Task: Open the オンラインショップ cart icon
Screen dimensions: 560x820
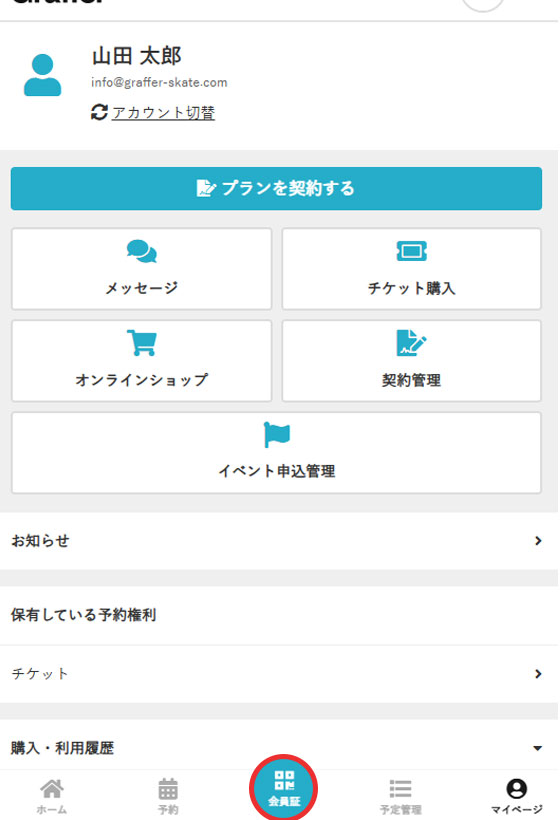Action: point(141,343)
